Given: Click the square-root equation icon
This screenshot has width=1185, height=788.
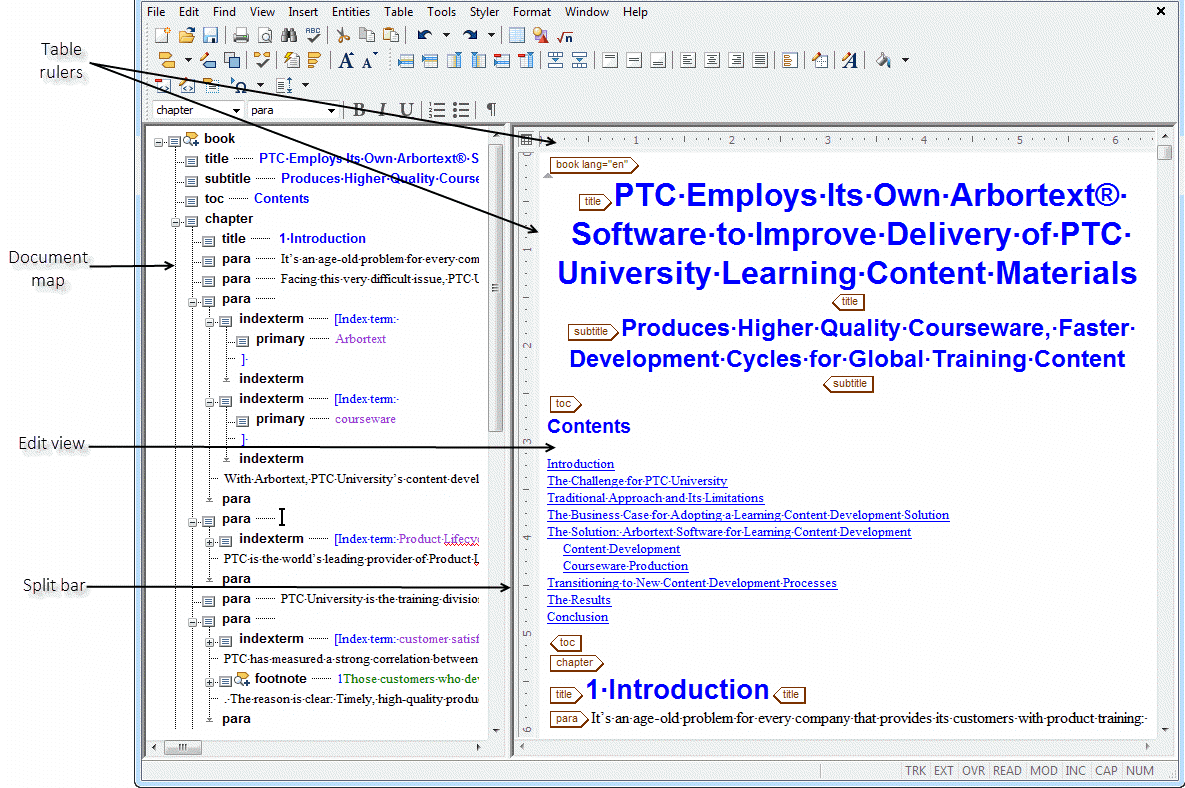Looking at the screenshot, I should click(565, 36).
